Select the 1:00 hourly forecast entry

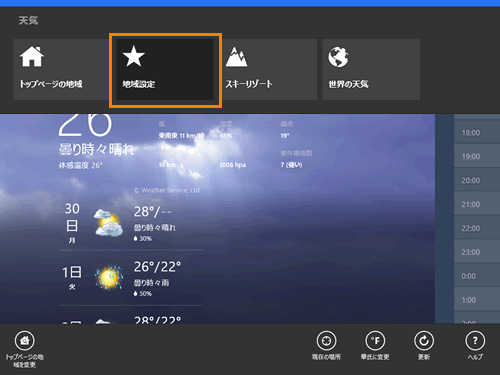(x=477, y=300)
